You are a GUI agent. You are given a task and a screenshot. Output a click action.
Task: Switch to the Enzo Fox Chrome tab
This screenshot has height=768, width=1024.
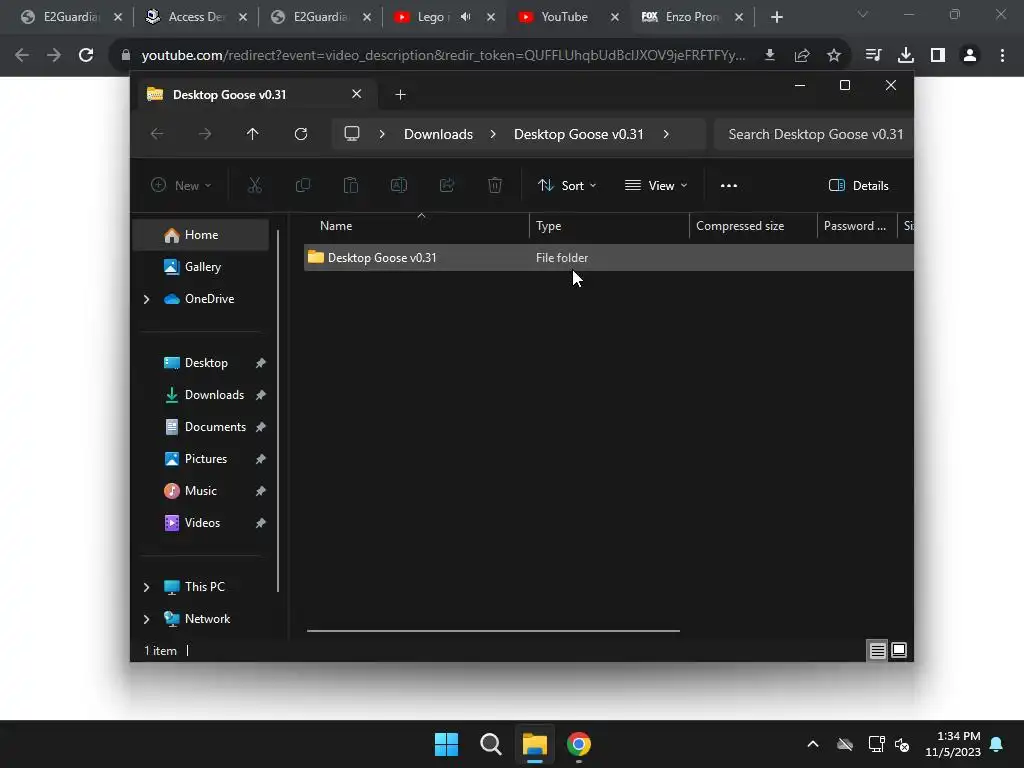click(x=694, y=17)
